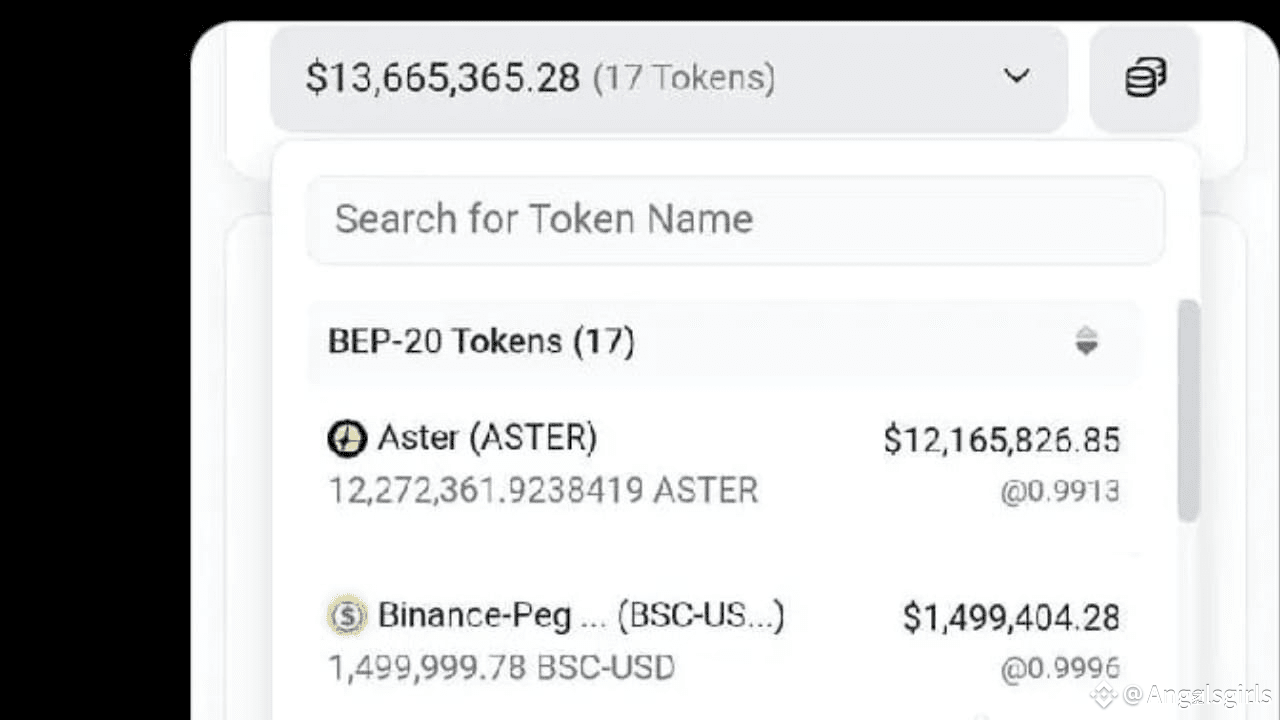Viewport: 1280px width, 720px height.
Task: Click the $12,165,826.85 Aster value
Action: (1001, 439)
